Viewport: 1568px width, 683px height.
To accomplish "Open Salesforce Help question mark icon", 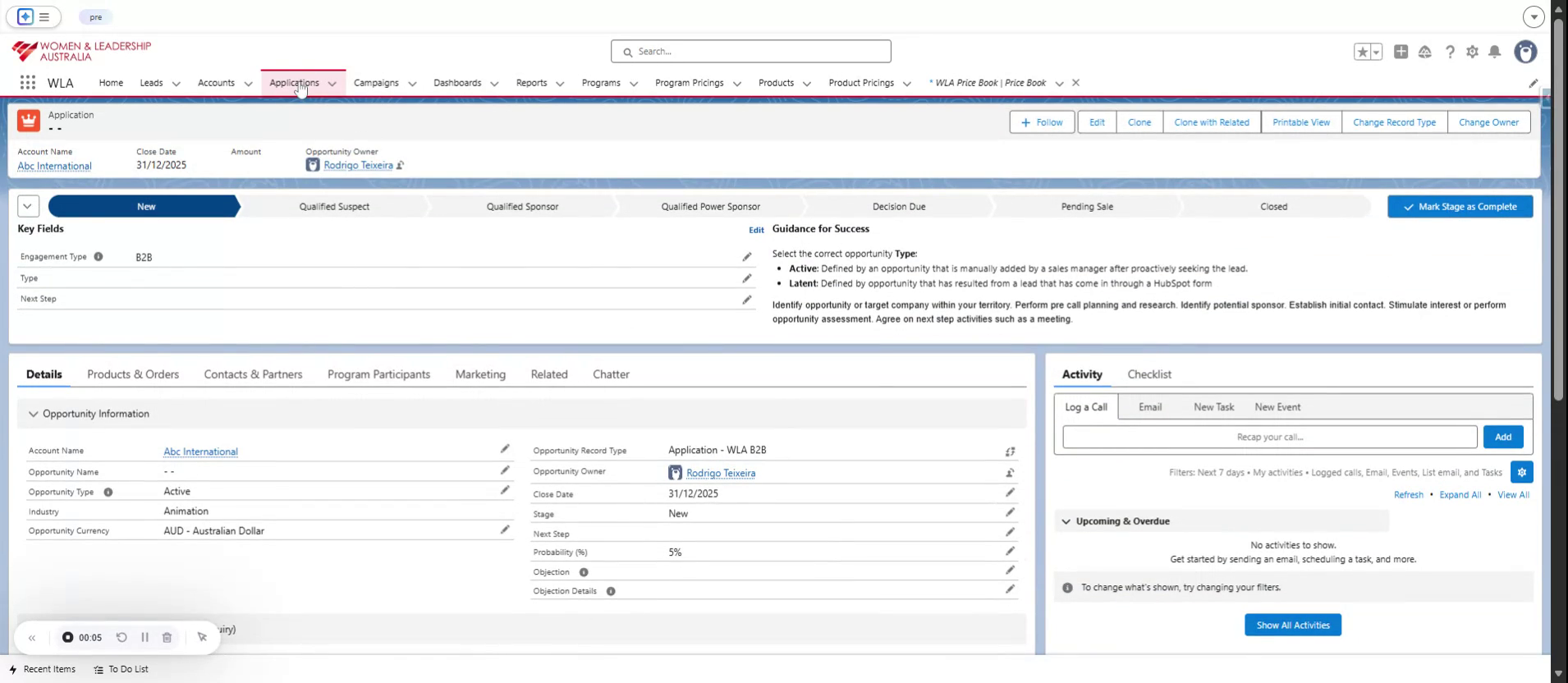I will click(x=1450, y=52).
